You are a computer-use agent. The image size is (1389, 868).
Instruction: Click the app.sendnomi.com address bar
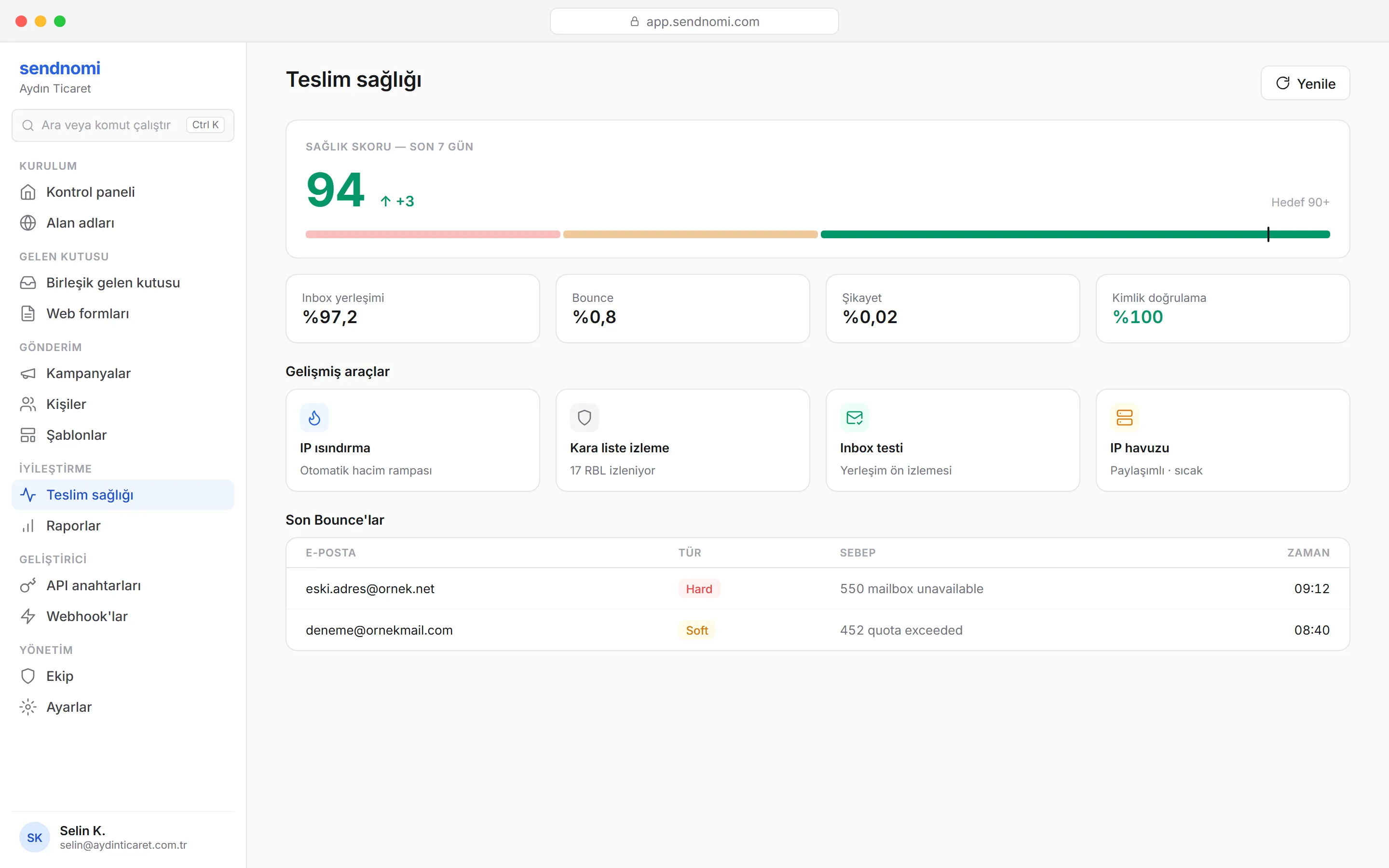point(694,21)
